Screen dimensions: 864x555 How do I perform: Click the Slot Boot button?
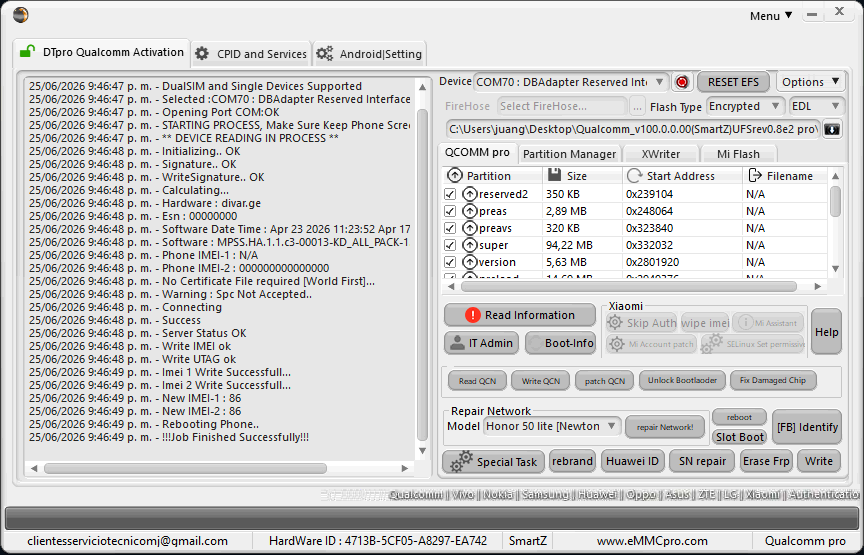point(739,437)
